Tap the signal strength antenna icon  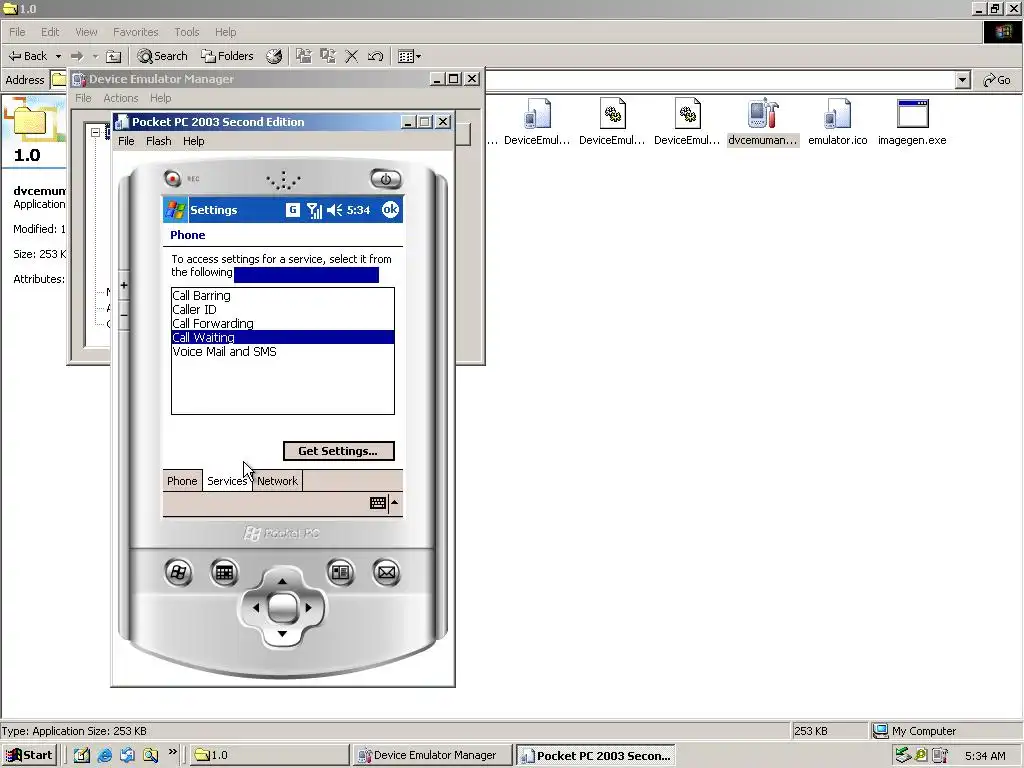click(314, 210)
